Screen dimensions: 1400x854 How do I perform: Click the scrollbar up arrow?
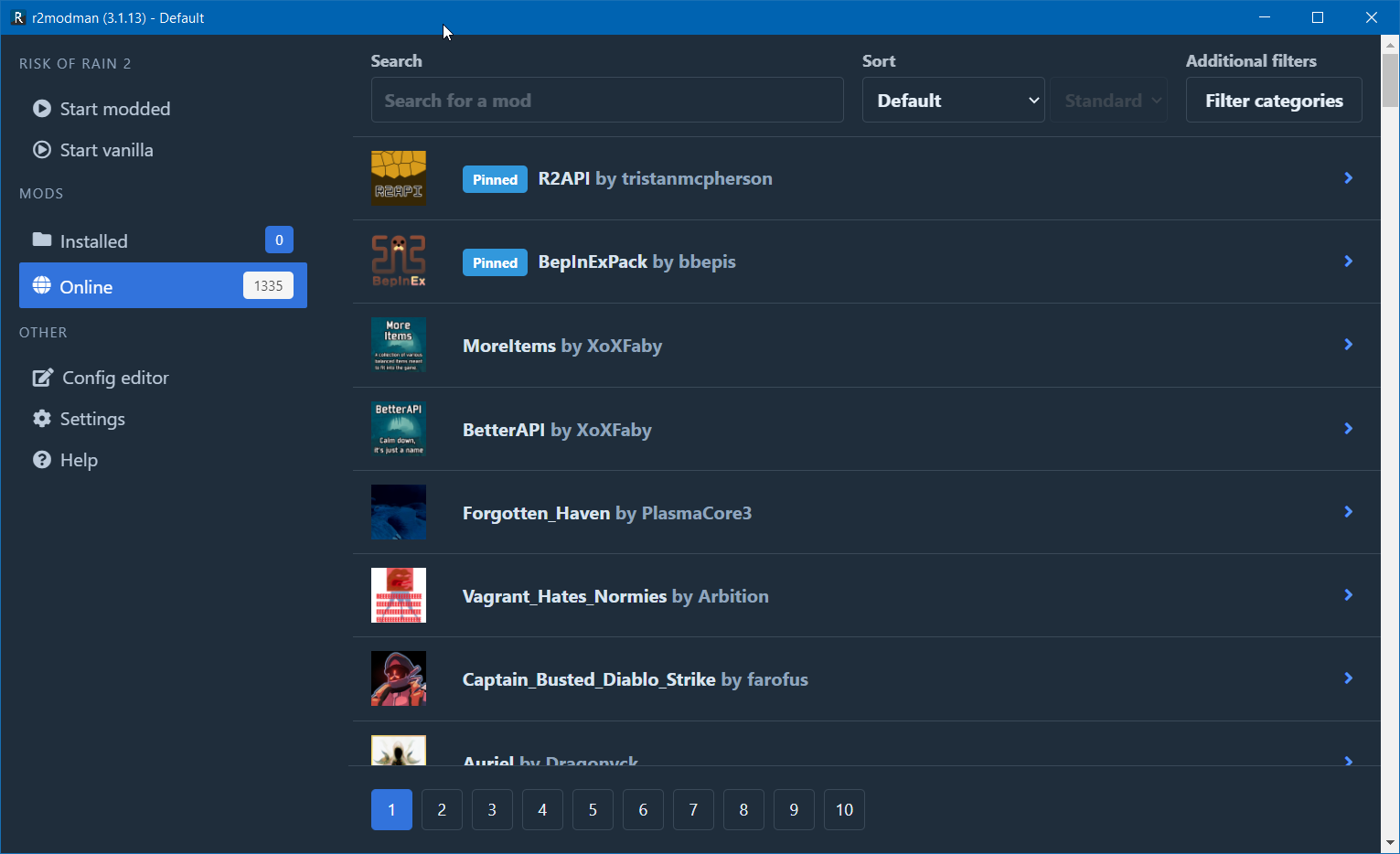(1390, 43)
